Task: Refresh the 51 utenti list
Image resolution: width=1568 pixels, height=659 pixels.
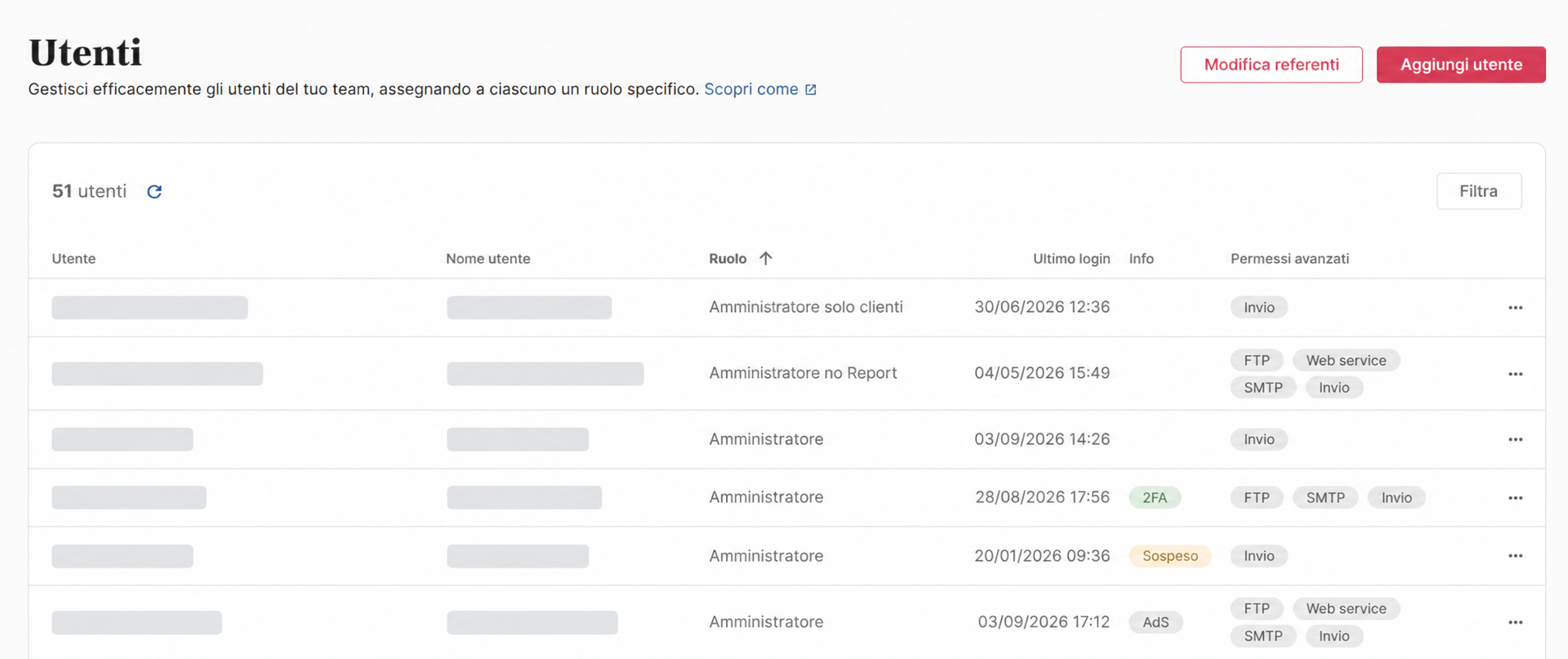Action: tap(154, 191)
